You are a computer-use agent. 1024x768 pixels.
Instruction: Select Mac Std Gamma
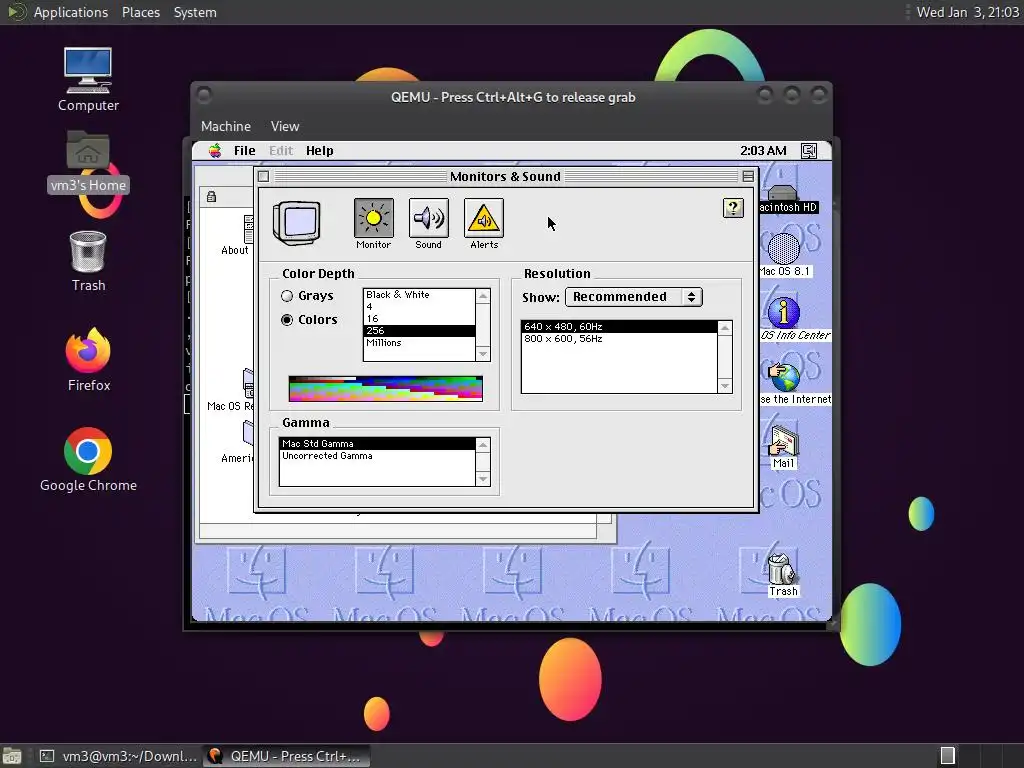pos(377,443)
